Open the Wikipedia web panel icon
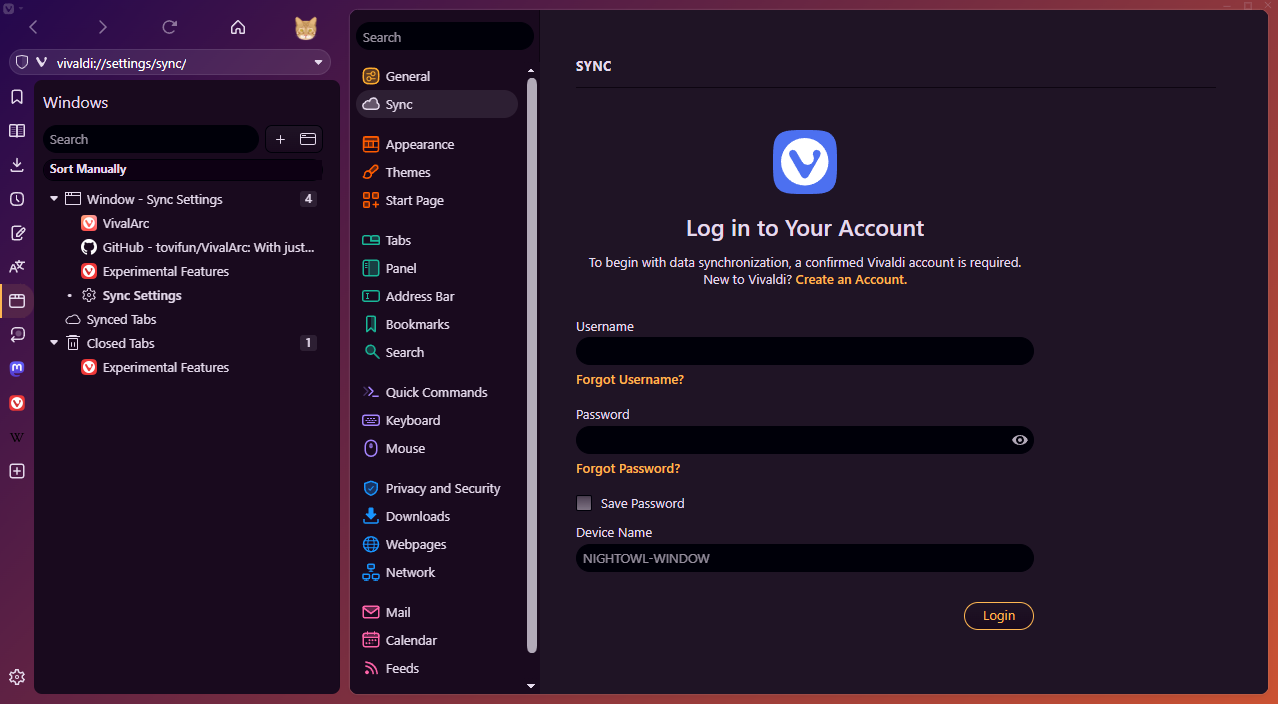The height and width of the screenshot is (704, 1278). (x=17, y=437)
